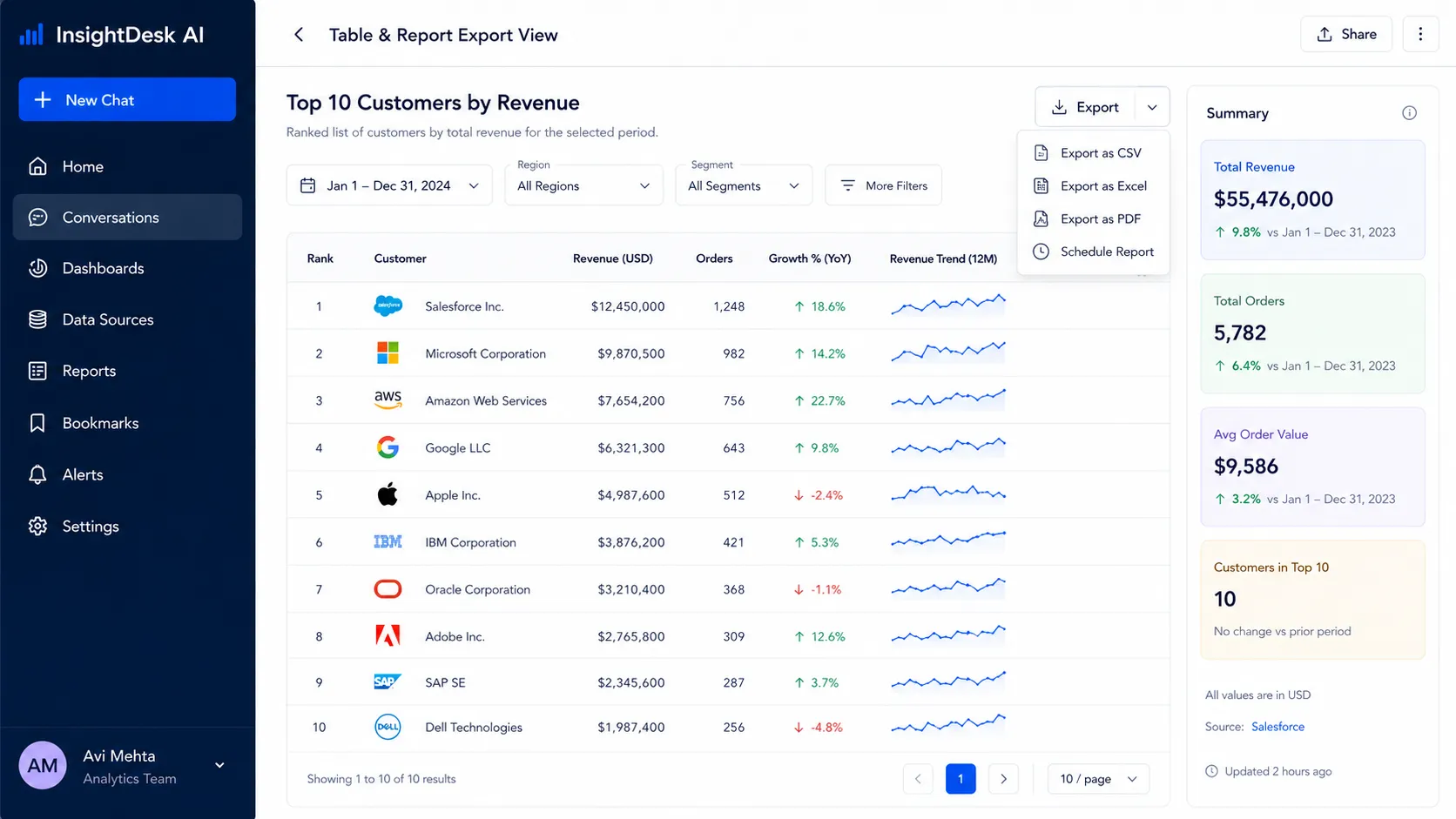The width and height of the screenshot is (1456, 819).
Task: Click the Oracle logo
Action: [x=388, y=589]
